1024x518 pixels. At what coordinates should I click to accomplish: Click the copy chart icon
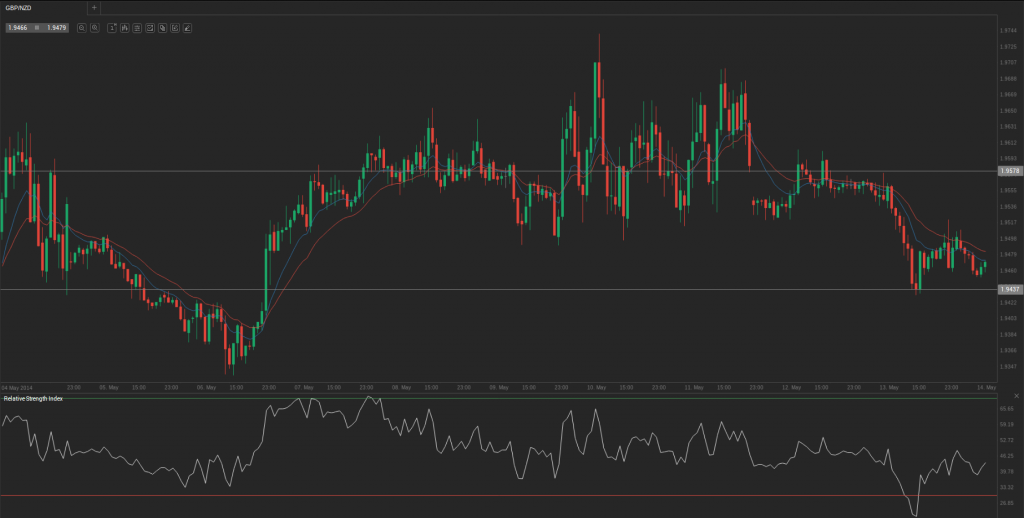[162, 28]
